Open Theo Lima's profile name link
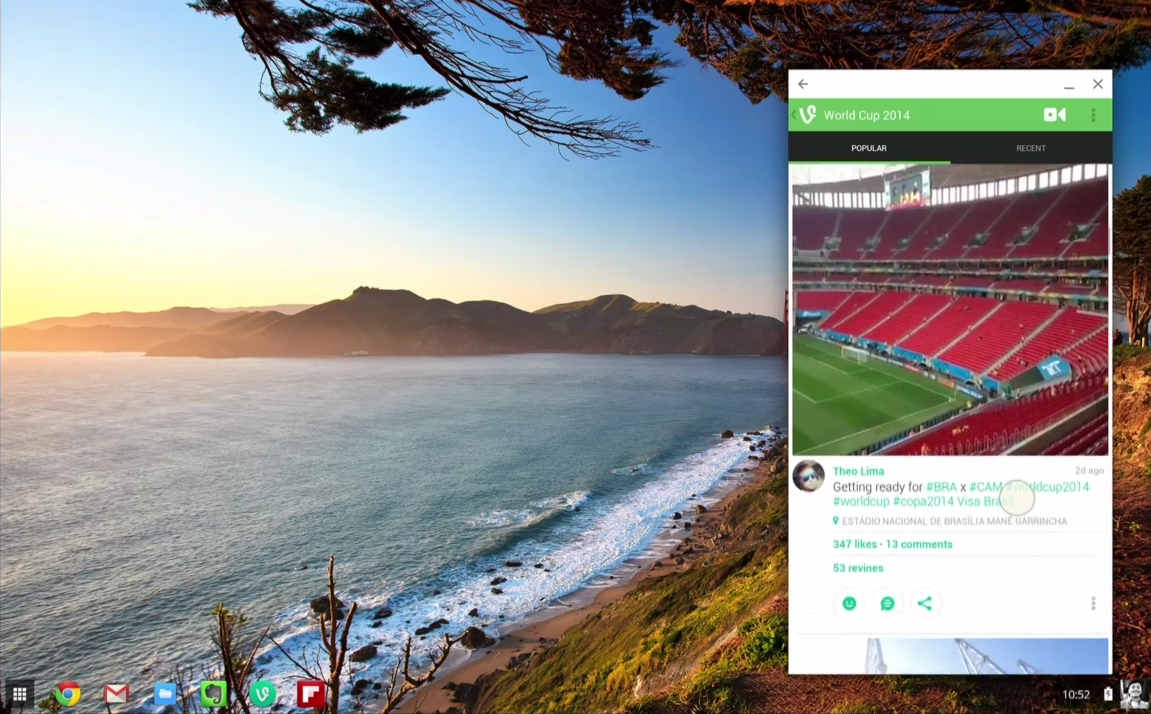 point(858,471)
